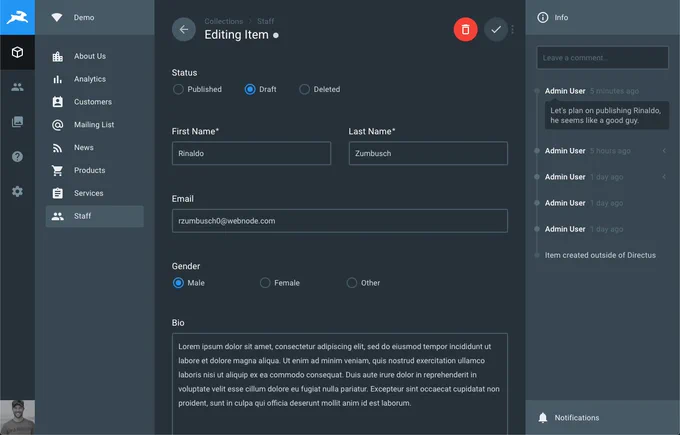The width and height of the screenshot is (680, 435).
Task: Select the Published status radio
Action: click(x=178, y=89)
